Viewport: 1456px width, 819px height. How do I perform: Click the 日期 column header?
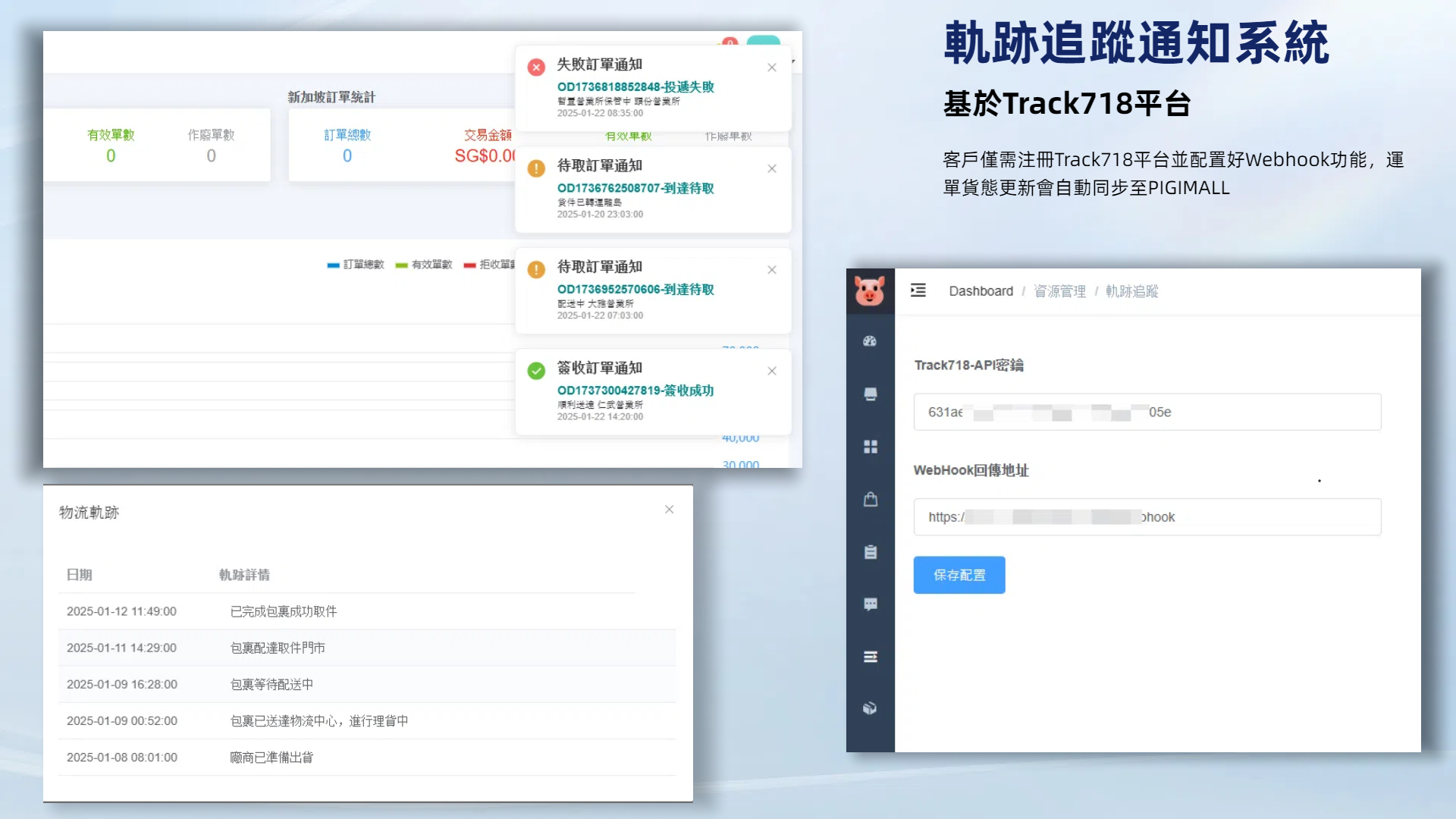(80, 575)
